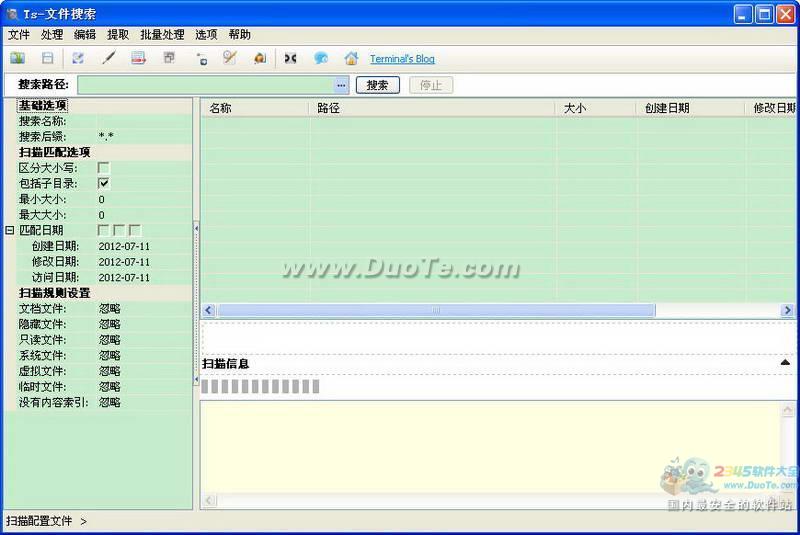800x535 pixels.
Task: Sort results by the 名称 column header
Action: [255, 108]
